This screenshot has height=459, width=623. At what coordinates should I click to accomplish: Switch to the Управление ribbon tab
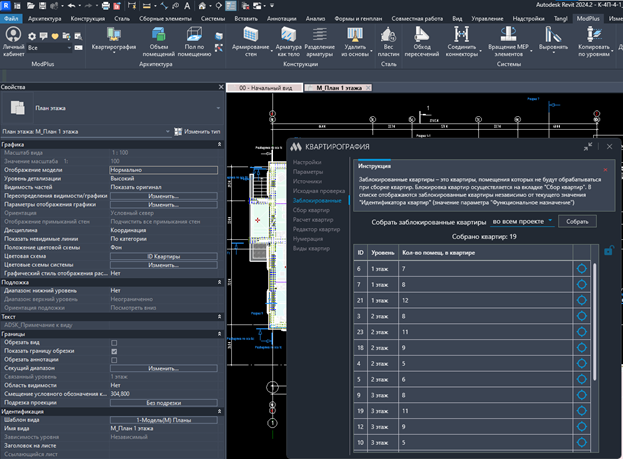point(487,19)
